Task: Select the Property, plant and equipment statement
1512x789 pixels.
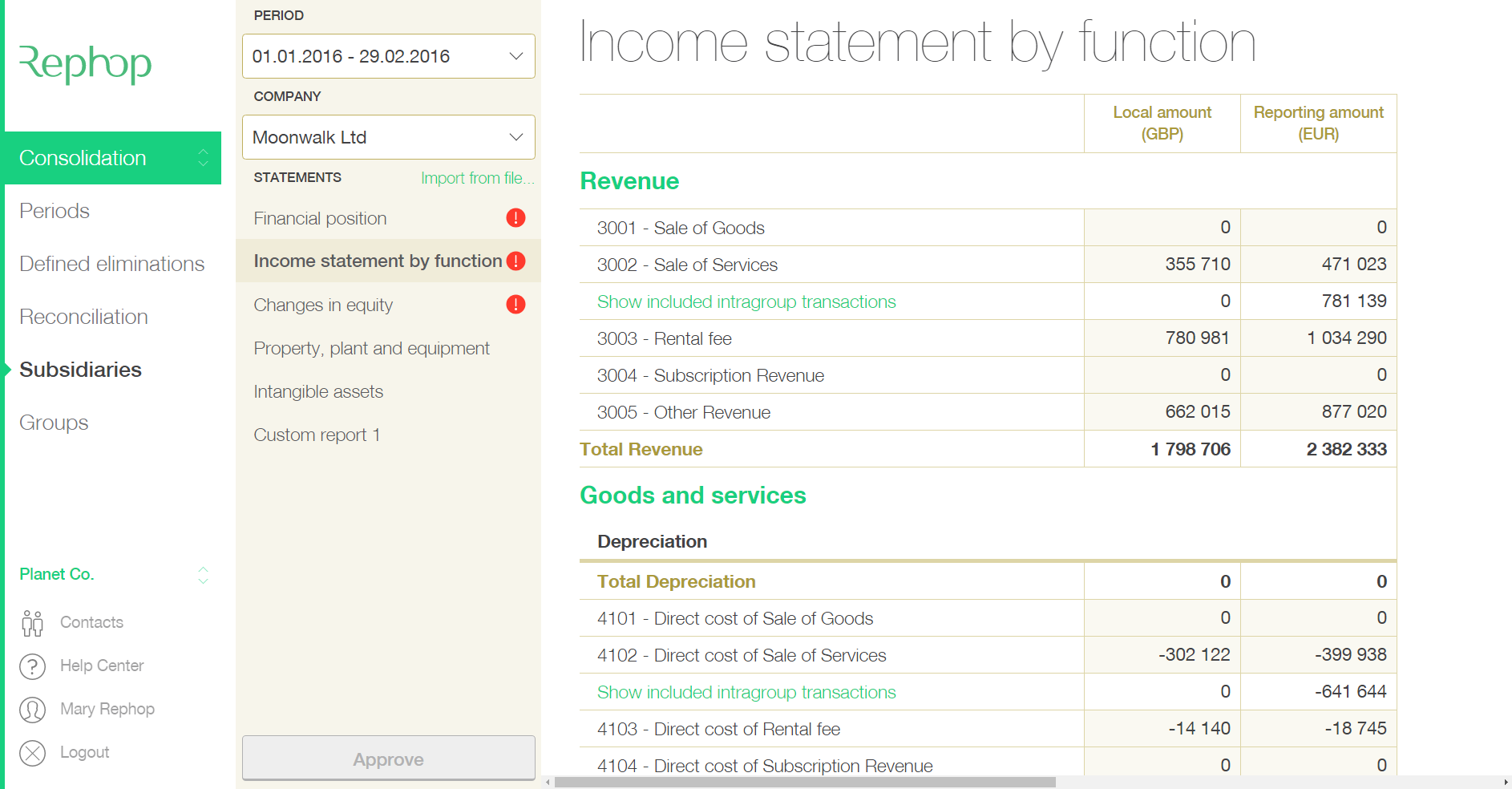Action: [371, 348]
